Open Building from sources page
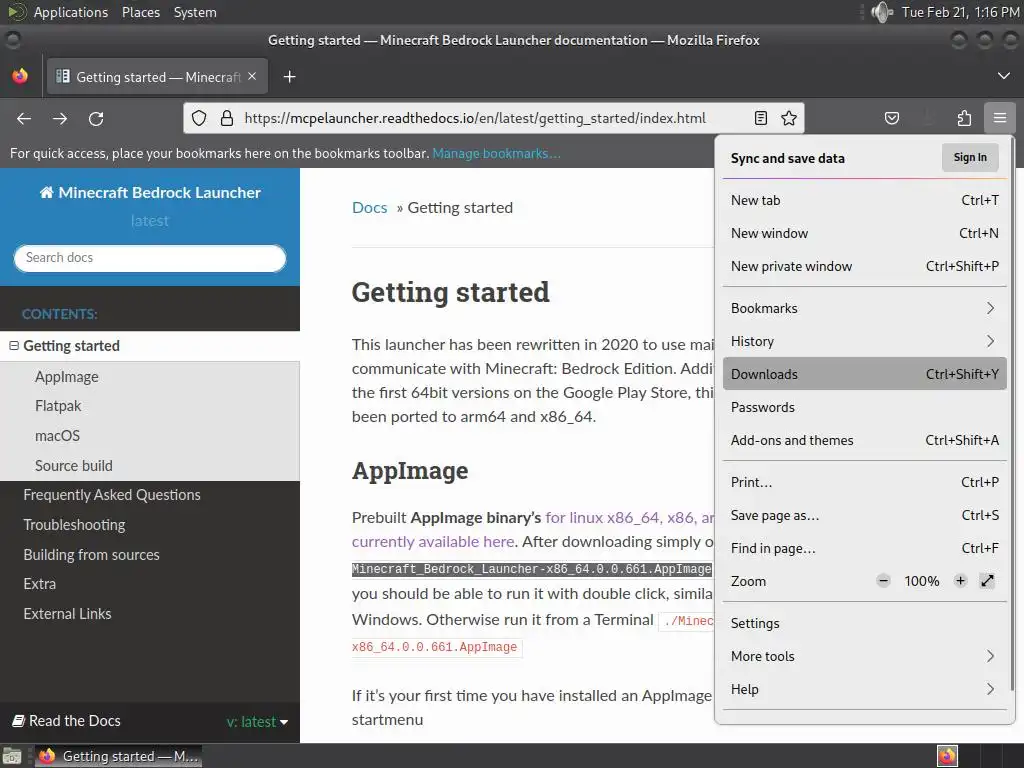Screen dimensions: 1024x768 click(x=91, y=554)
